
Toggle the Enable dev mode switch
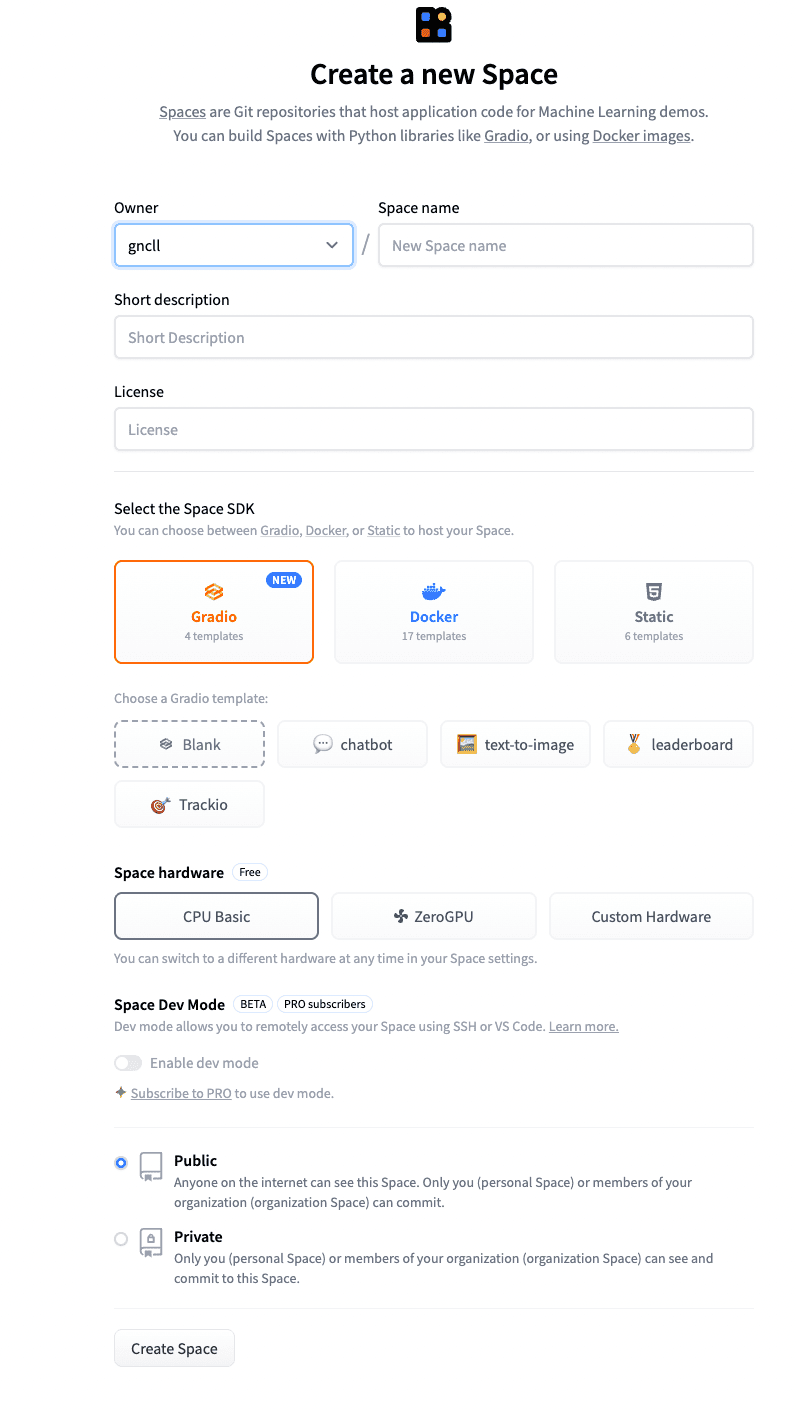click(128, 1063)
